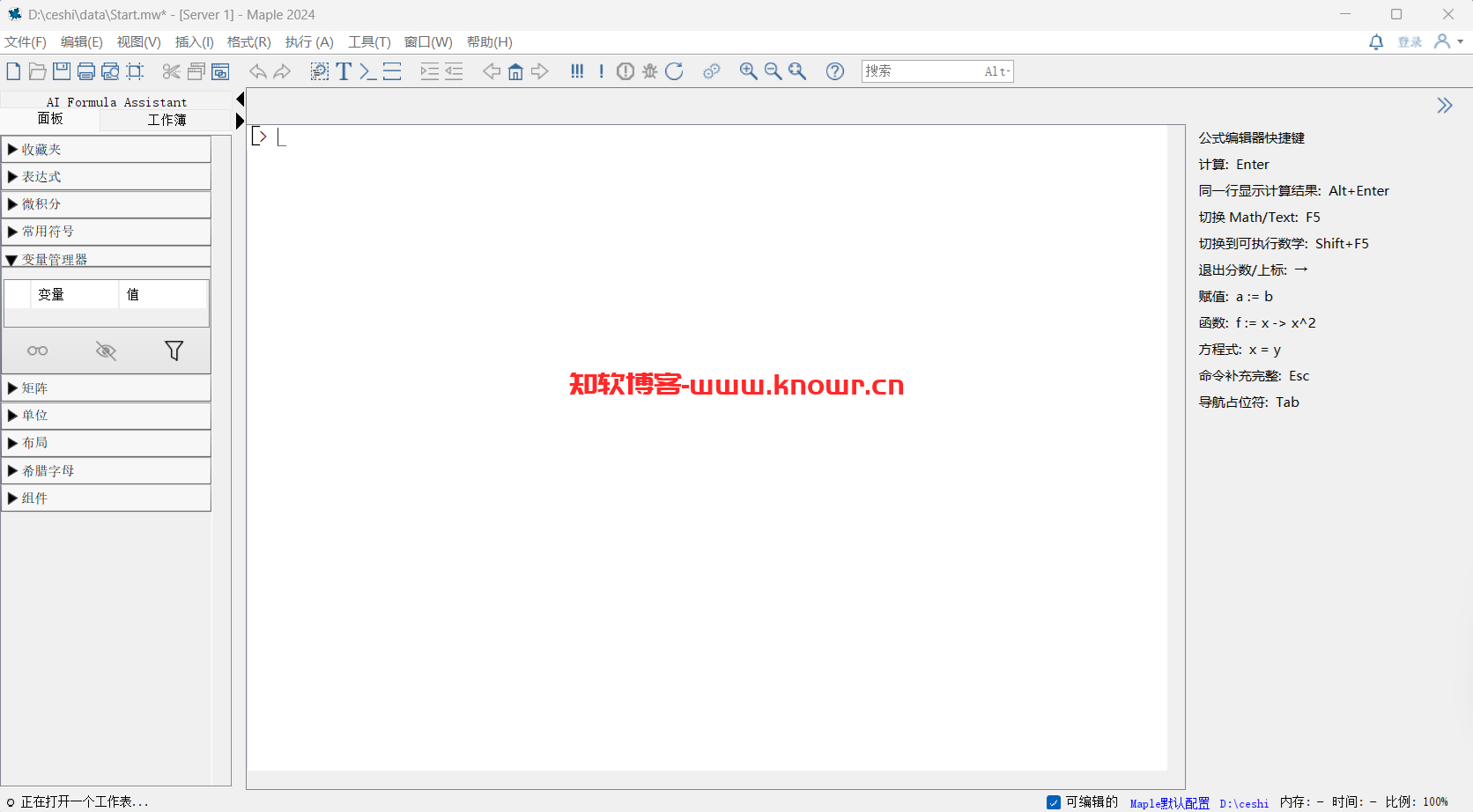Insert text with the T icon
1473x812 pixels.
tap(344, 71)
